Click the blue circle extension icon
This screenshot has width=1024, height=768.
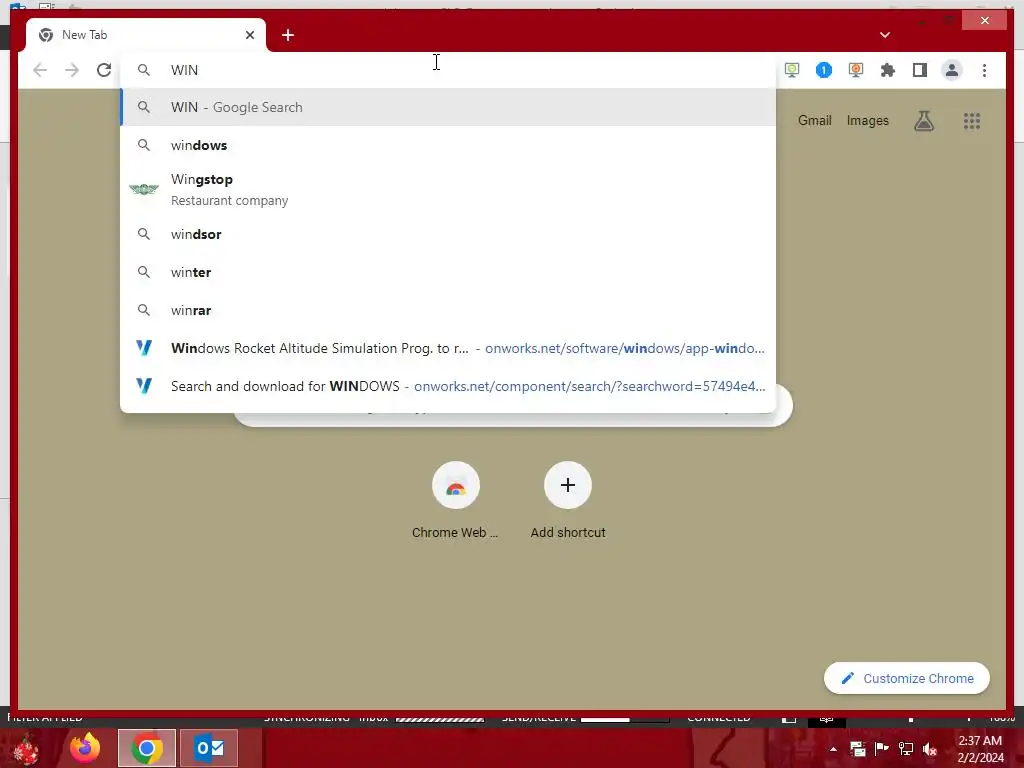(824, 70)
